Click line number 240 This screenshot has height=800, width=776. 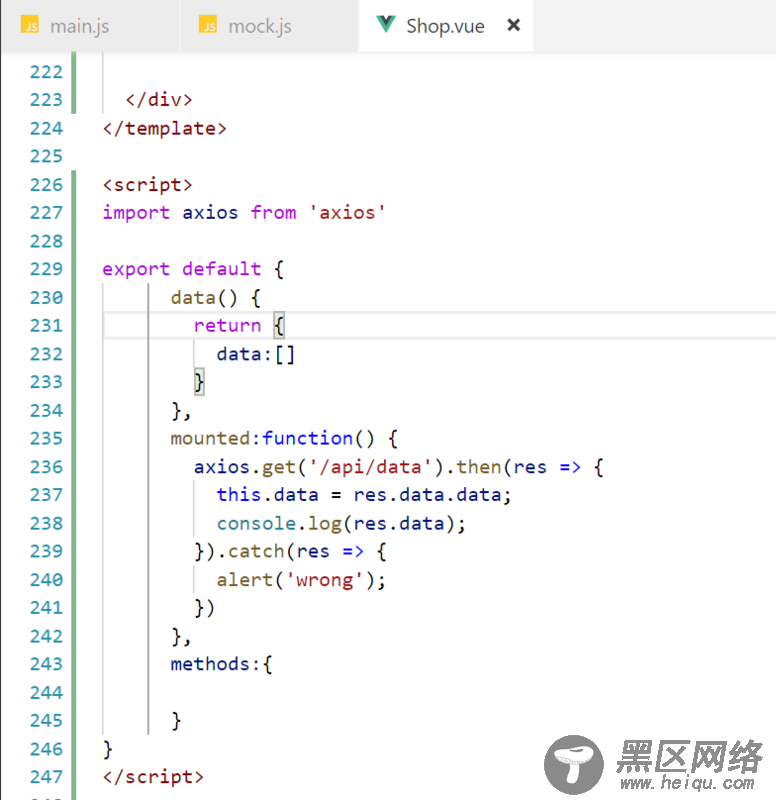46,580
